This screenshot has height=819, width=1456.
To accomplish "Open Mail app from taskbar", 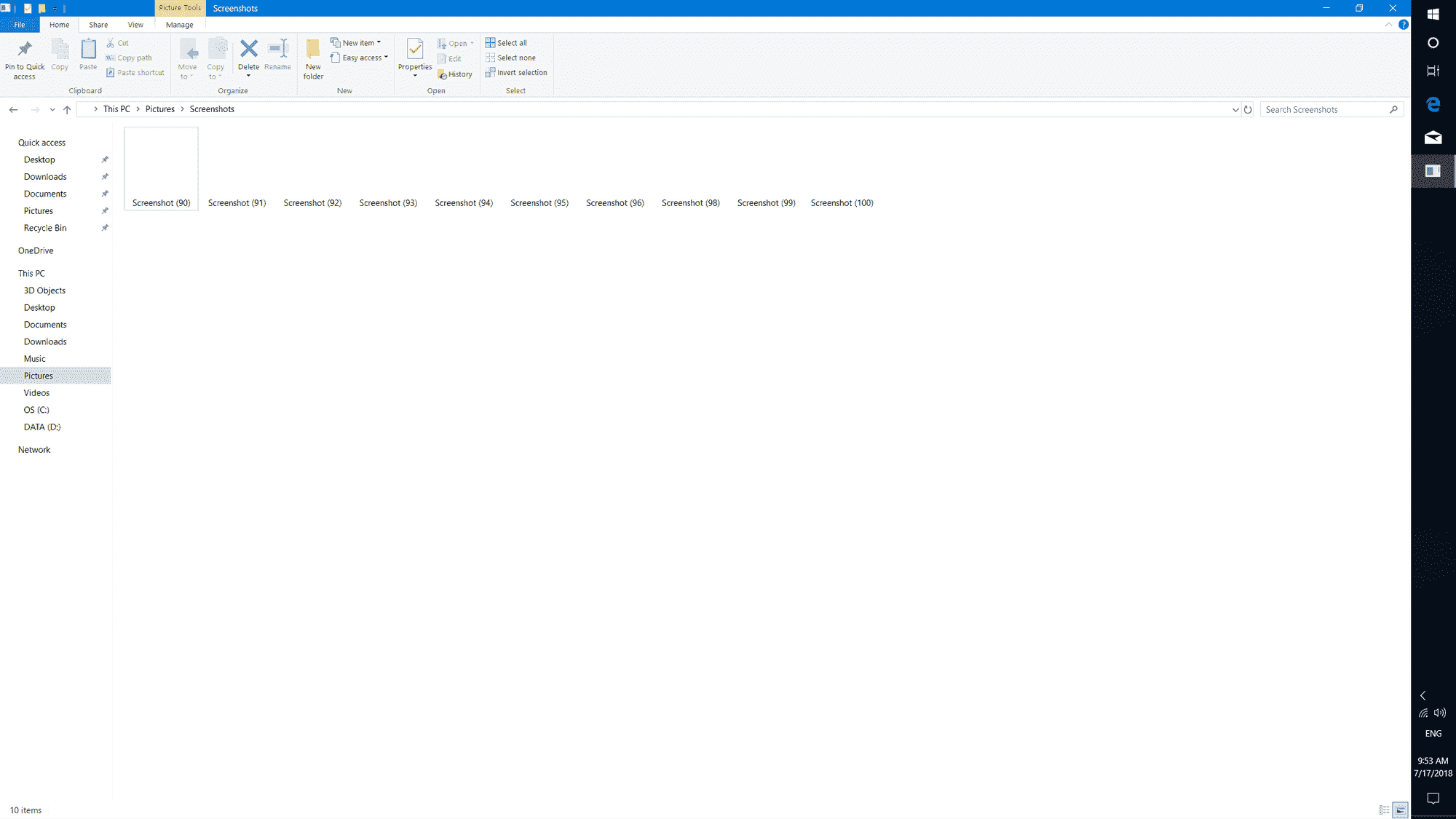I will pyautogui.click(x=1433, y=138).
